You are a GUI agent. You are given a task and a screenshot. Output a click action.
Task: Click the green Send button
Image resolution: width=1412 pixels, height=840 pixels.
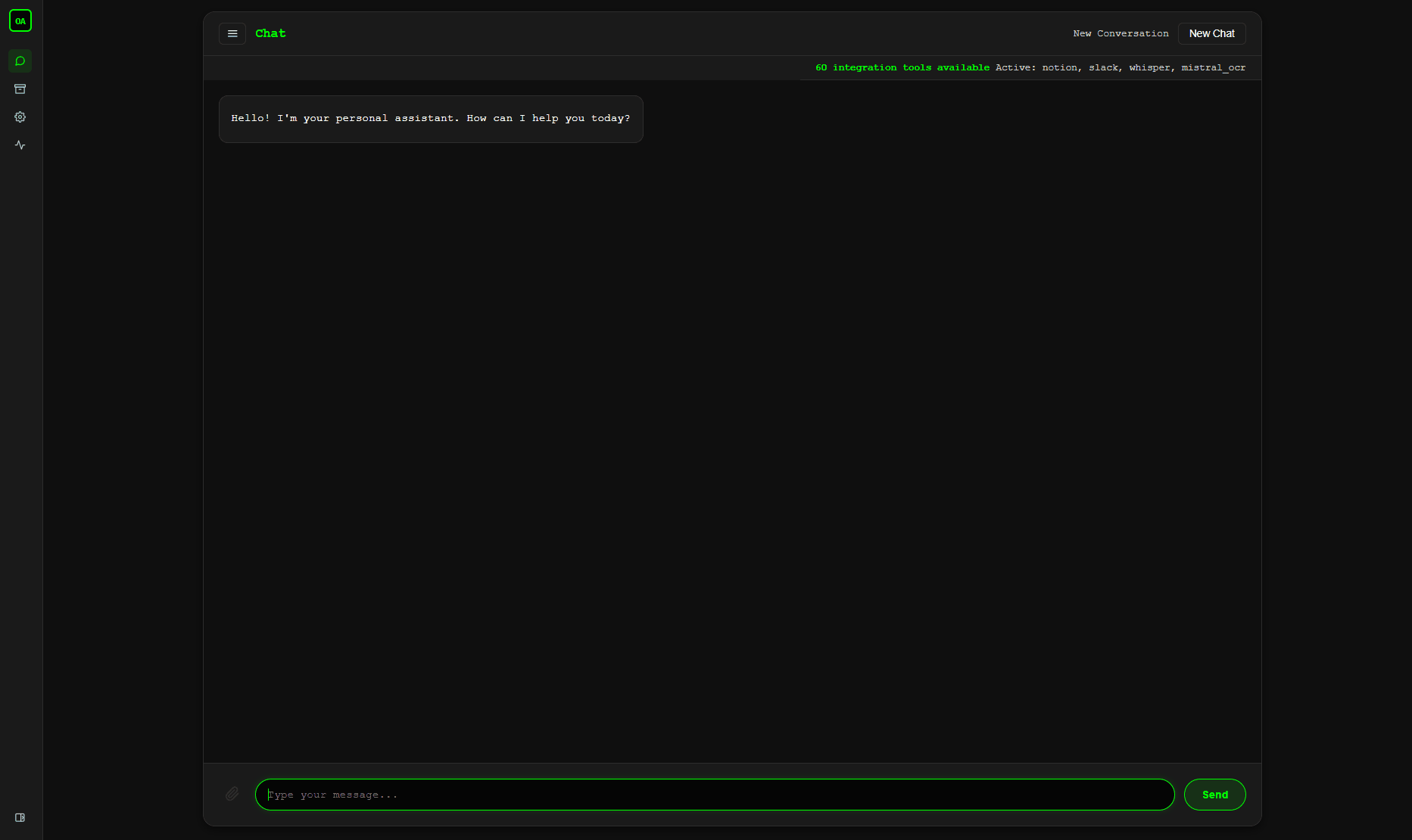pos(1214,795)
